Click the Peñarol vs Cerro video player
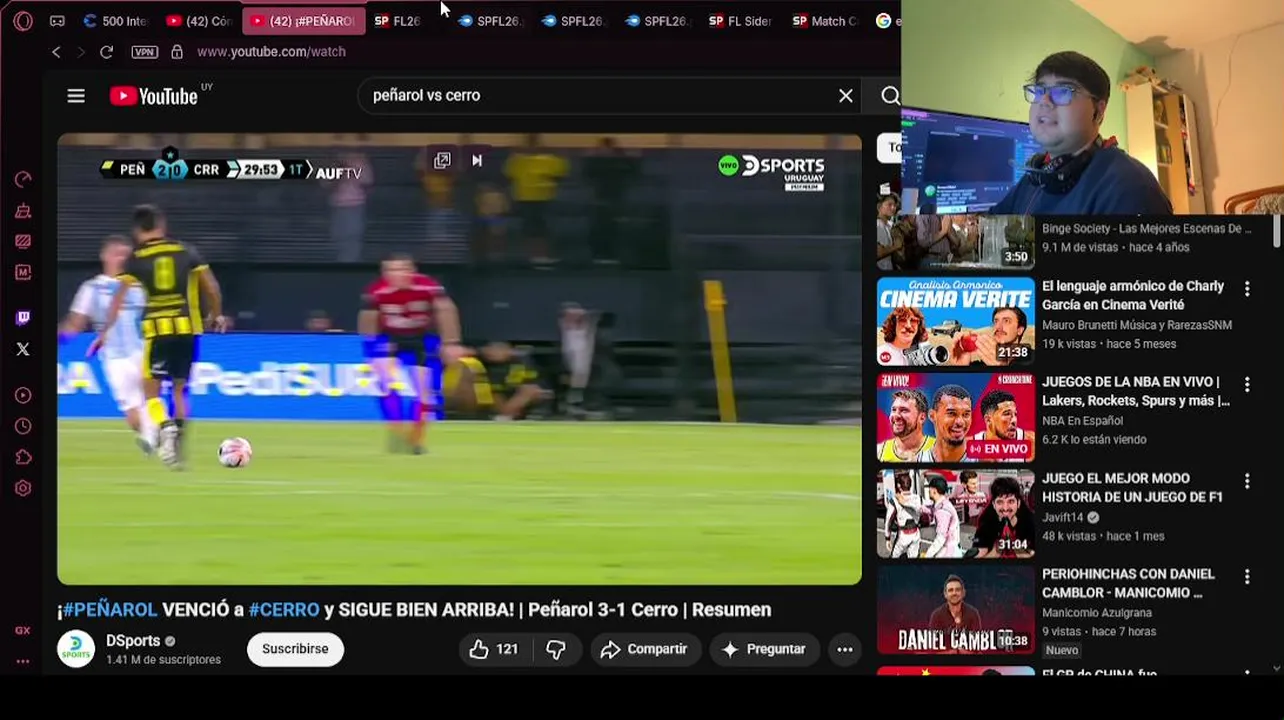1284x720 pixels. [459, 359]
